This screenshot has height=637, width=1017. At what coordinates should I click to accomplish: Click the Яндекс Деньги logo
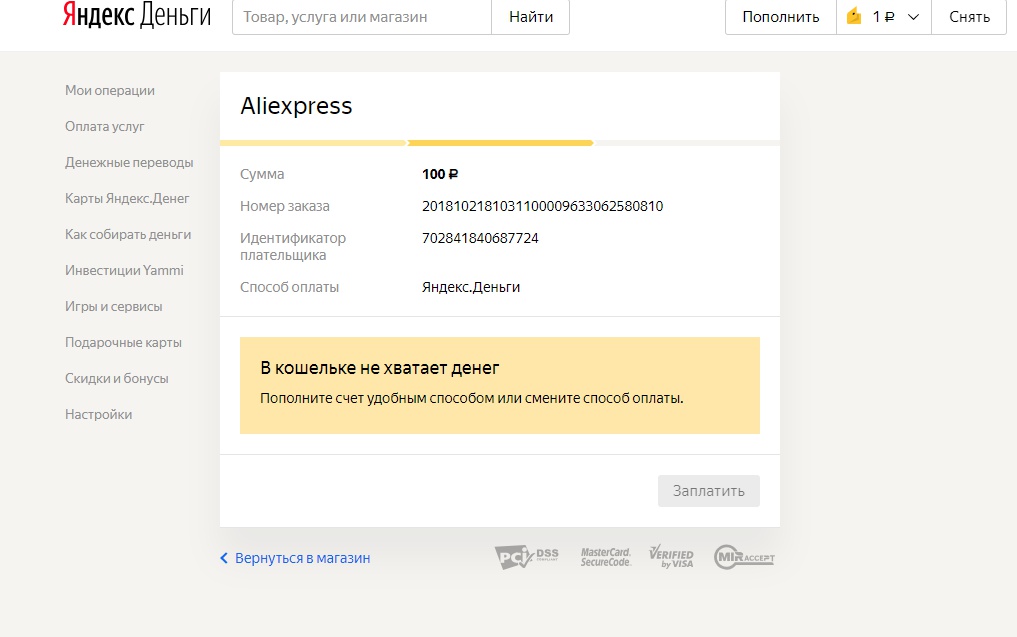tap(136, 17)
